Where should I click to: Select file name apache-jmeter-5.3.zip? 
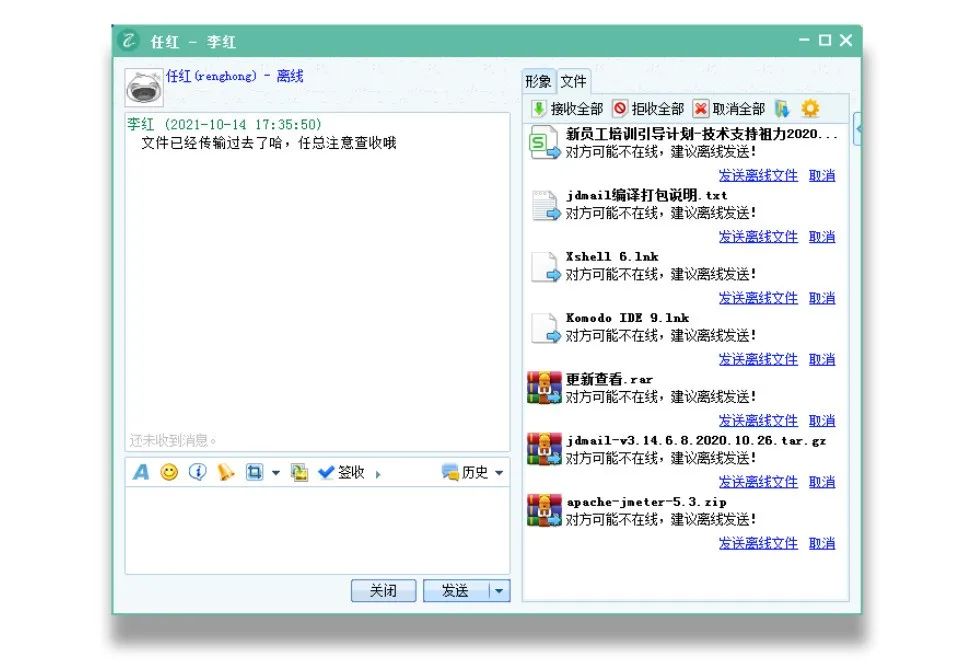tap(646, 502)
